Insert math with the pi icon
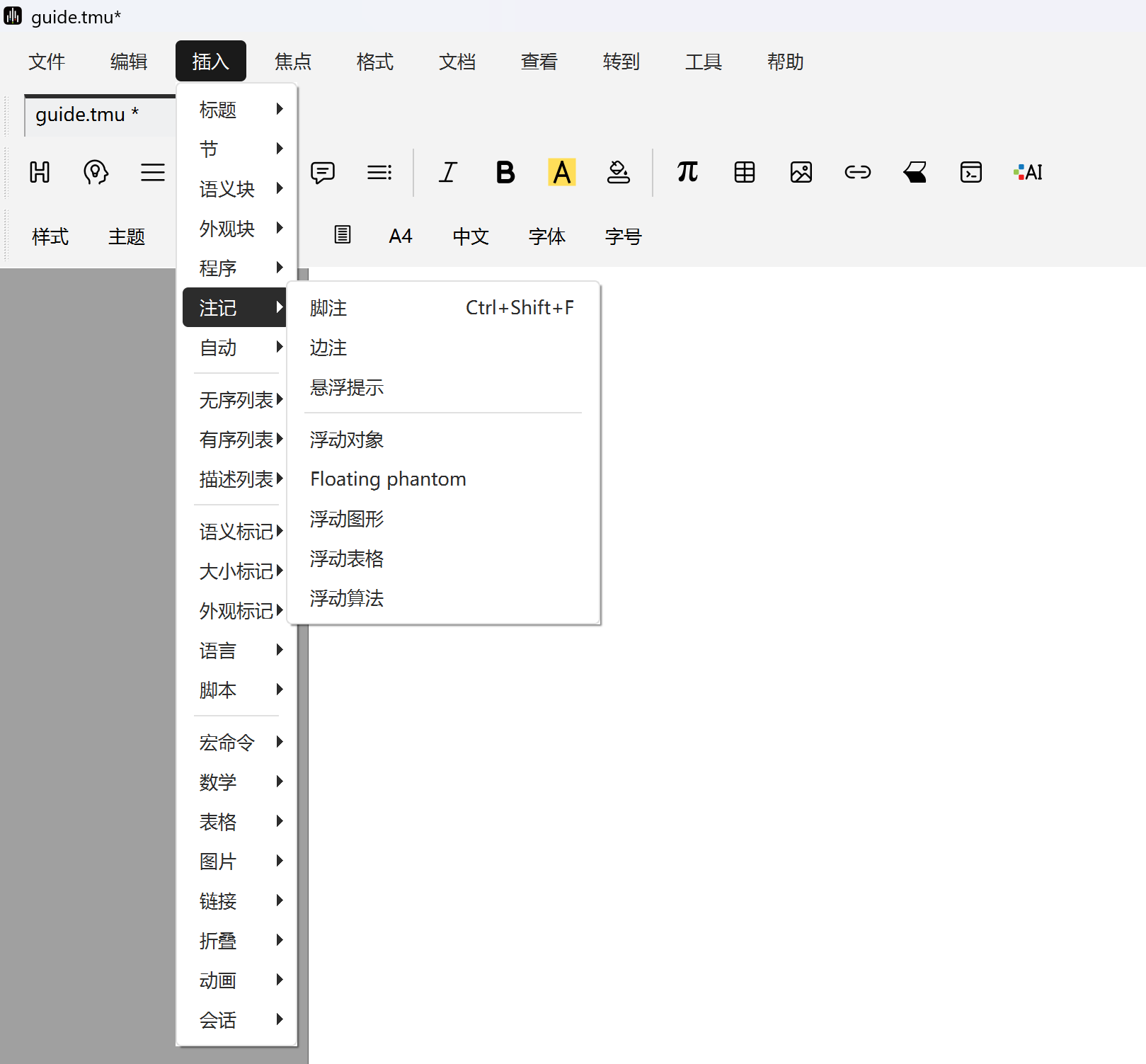1146x1064 pixels. pyautogui.click(x=687, y=172)
